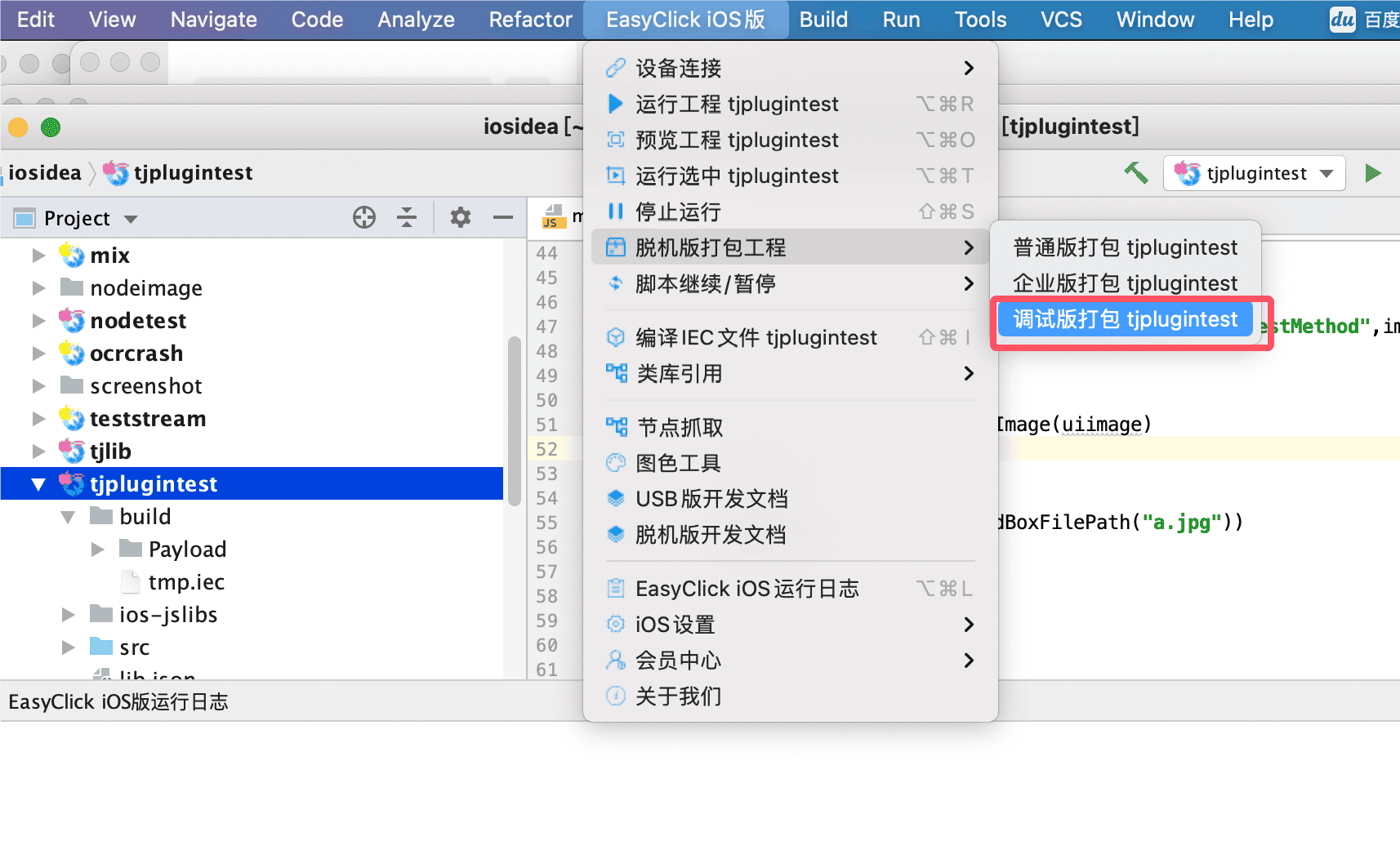
Task: Click the collapse all icon in Project panel
Action: point(407,217)
